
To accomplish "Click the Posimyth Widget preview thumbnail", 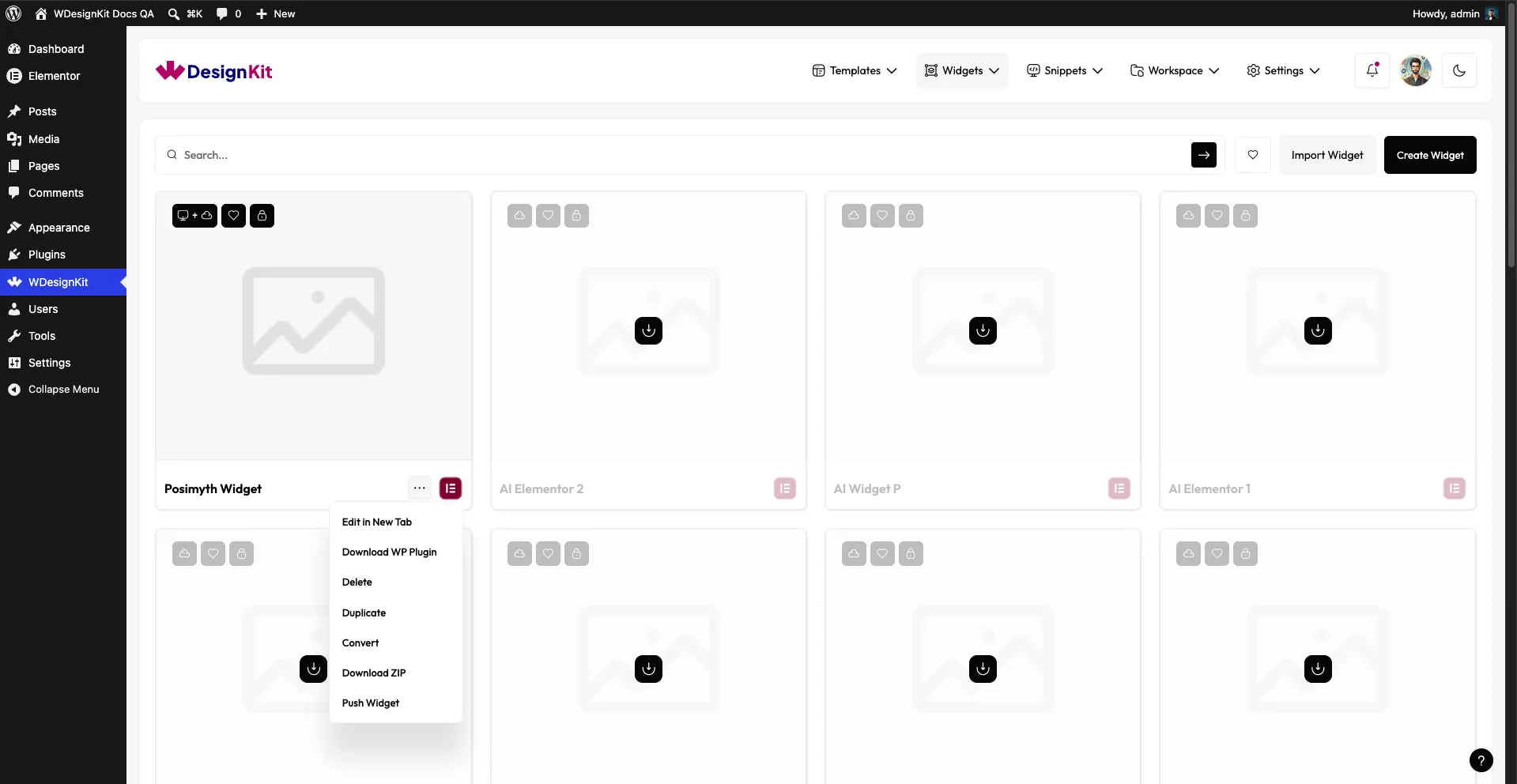I will [x=314, y=326].
